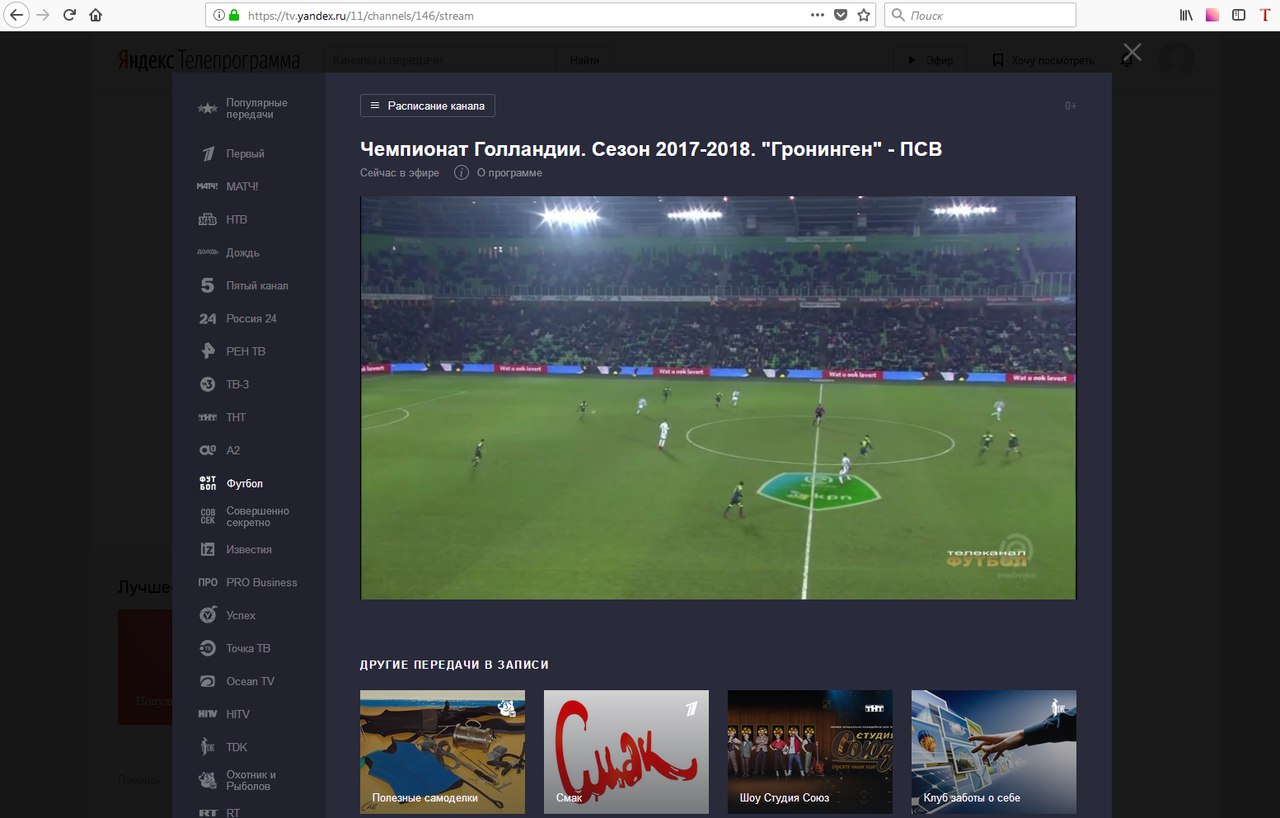Close the stream overlay with the X
This screenshot has height=818, width=1280.
[x=1132, y=53]
